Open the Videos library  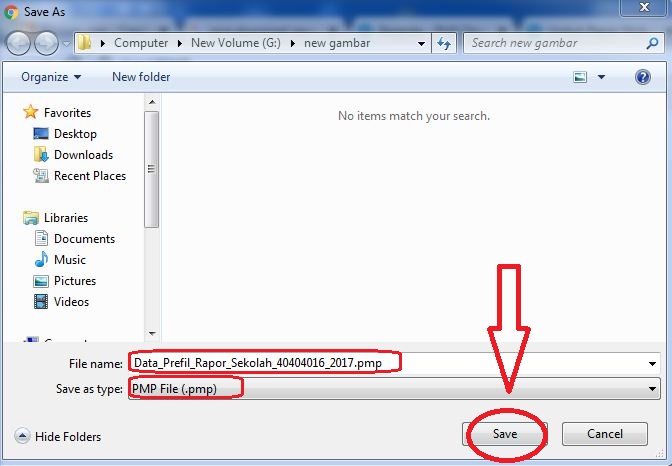pos(71,302)
